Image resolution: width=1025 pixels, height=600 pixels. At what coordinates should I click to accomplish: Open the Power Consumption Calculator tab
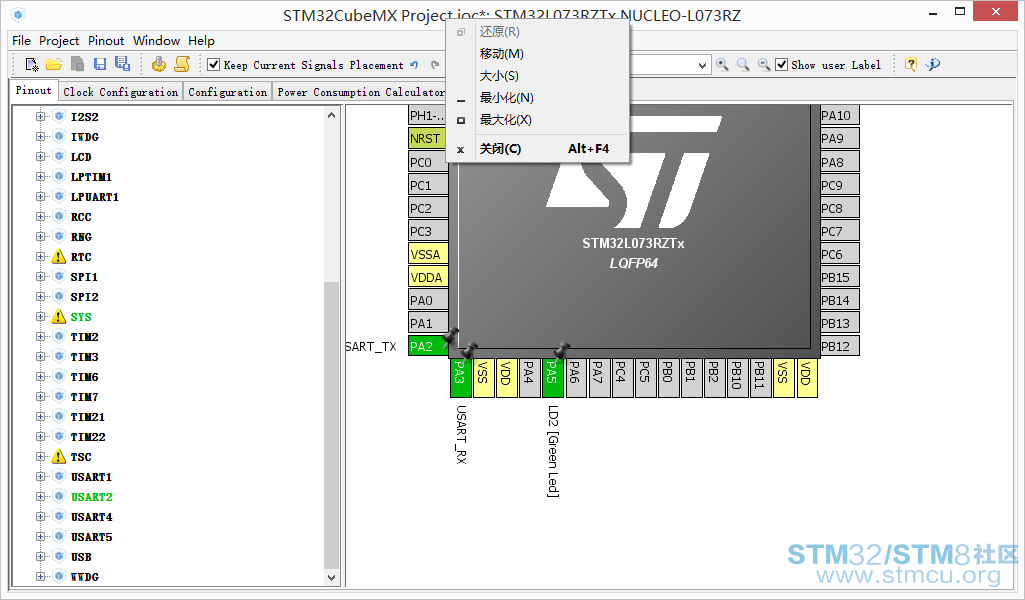point(360,92)
